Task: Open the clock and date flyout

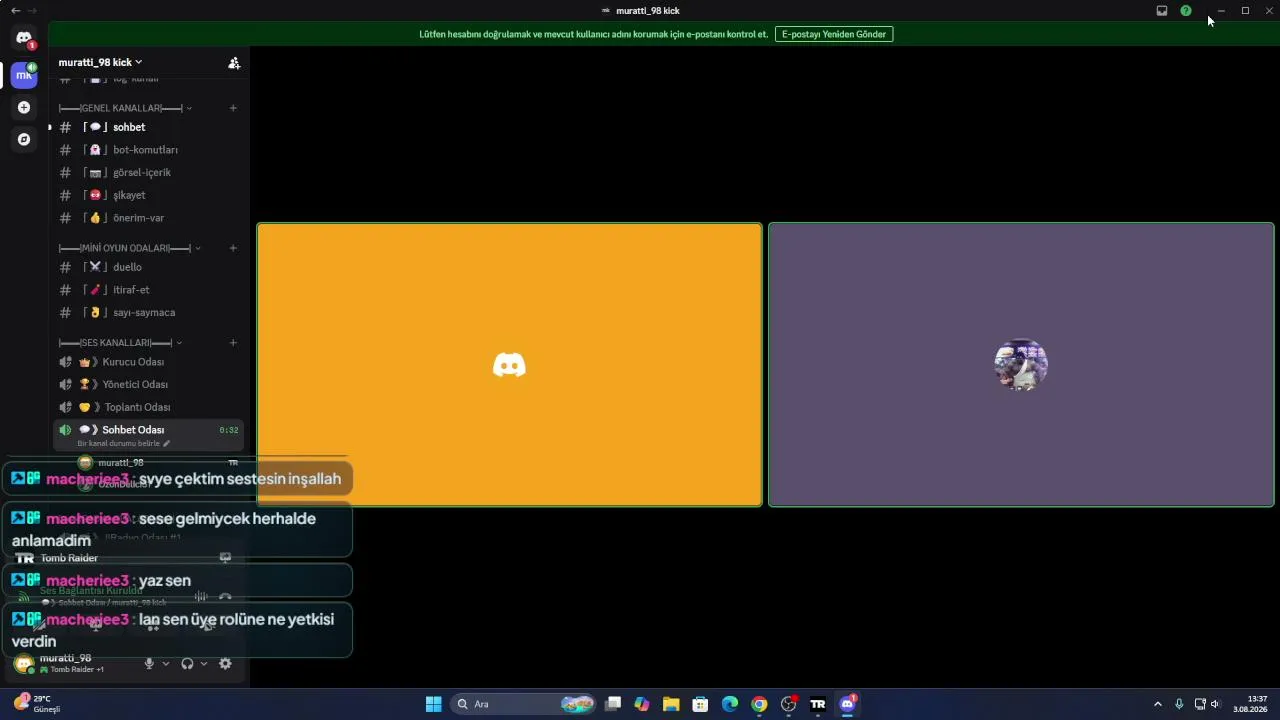Action: (x=1251, y=704)
